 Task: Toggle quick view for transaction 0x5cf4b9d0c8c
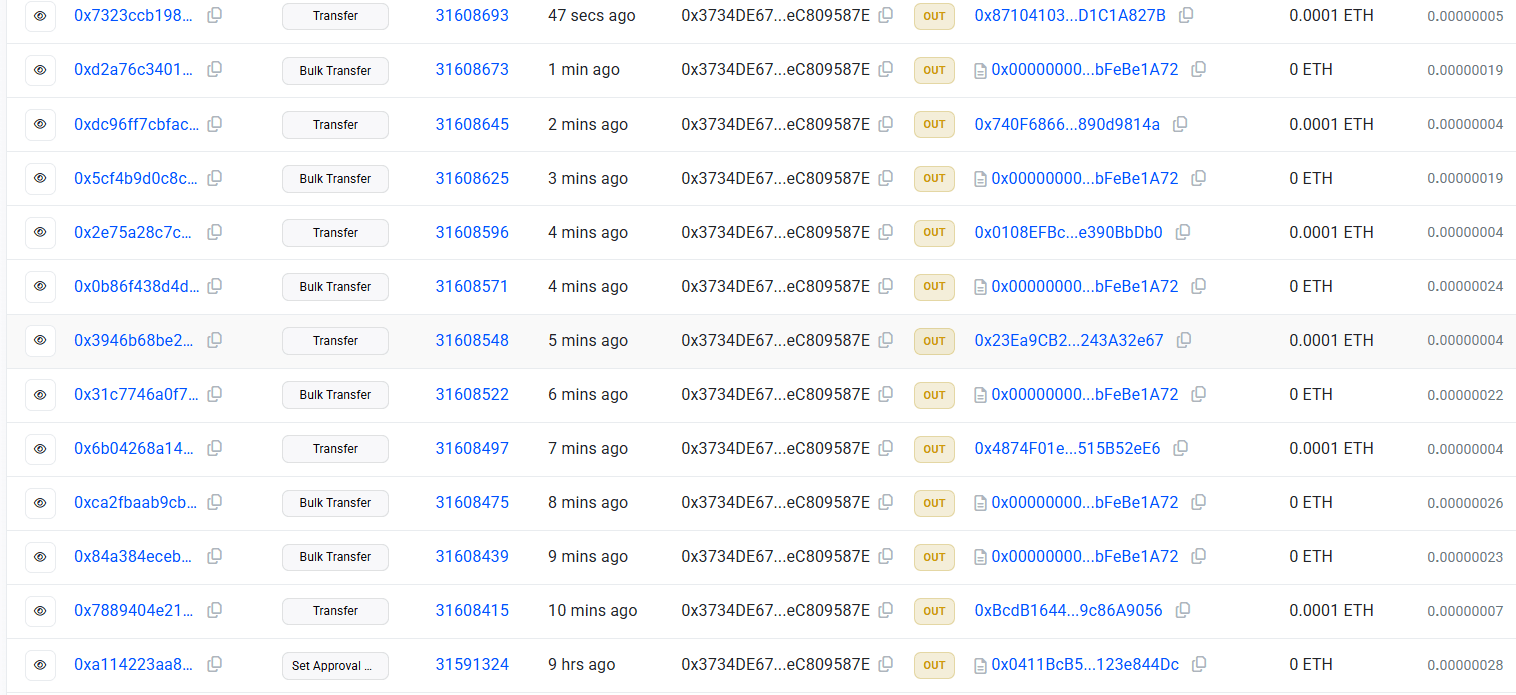(x=40, y=178)
